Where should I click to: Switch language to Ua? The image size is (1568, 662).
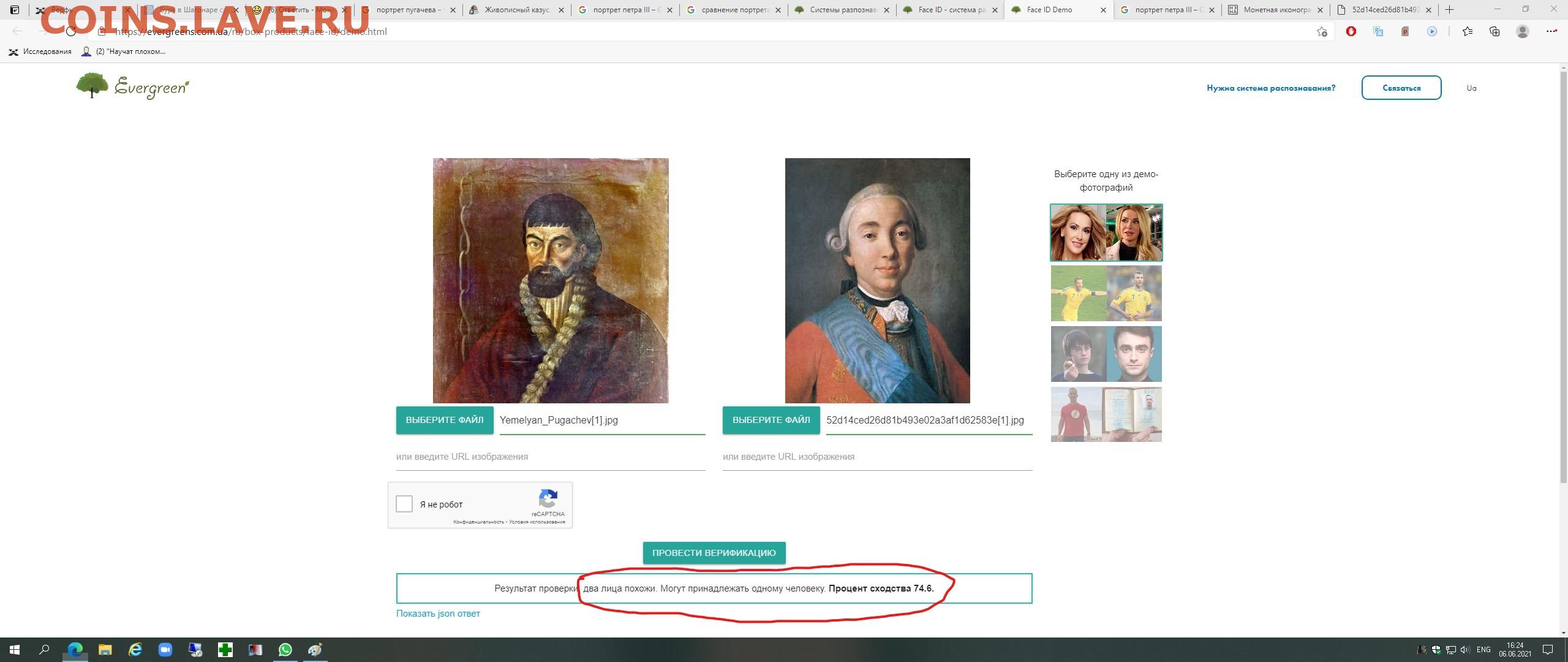1471,88
